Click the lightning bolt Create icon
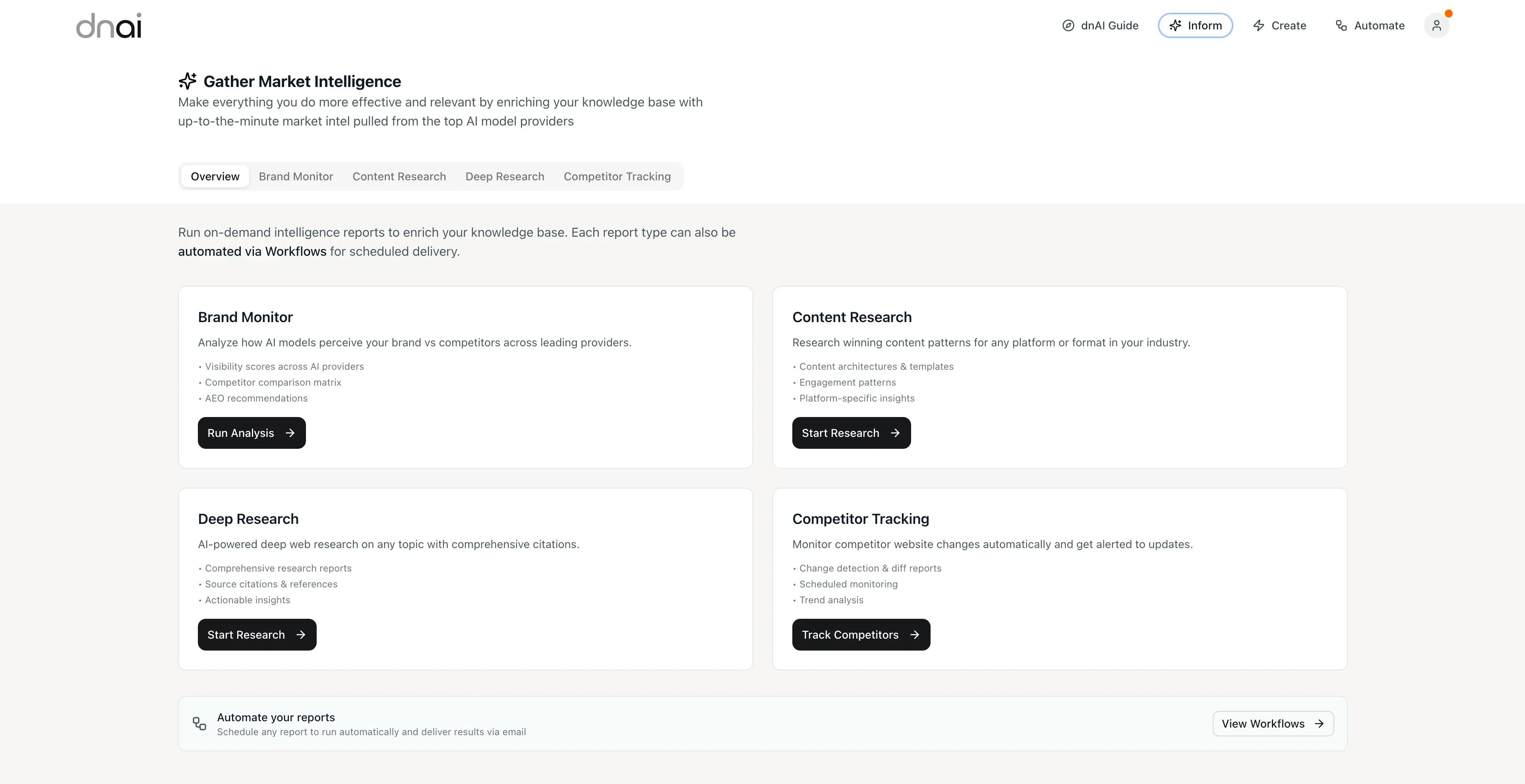This screenshot has height=784, width=1525. pyautogui.click(x=1258, y=25)
